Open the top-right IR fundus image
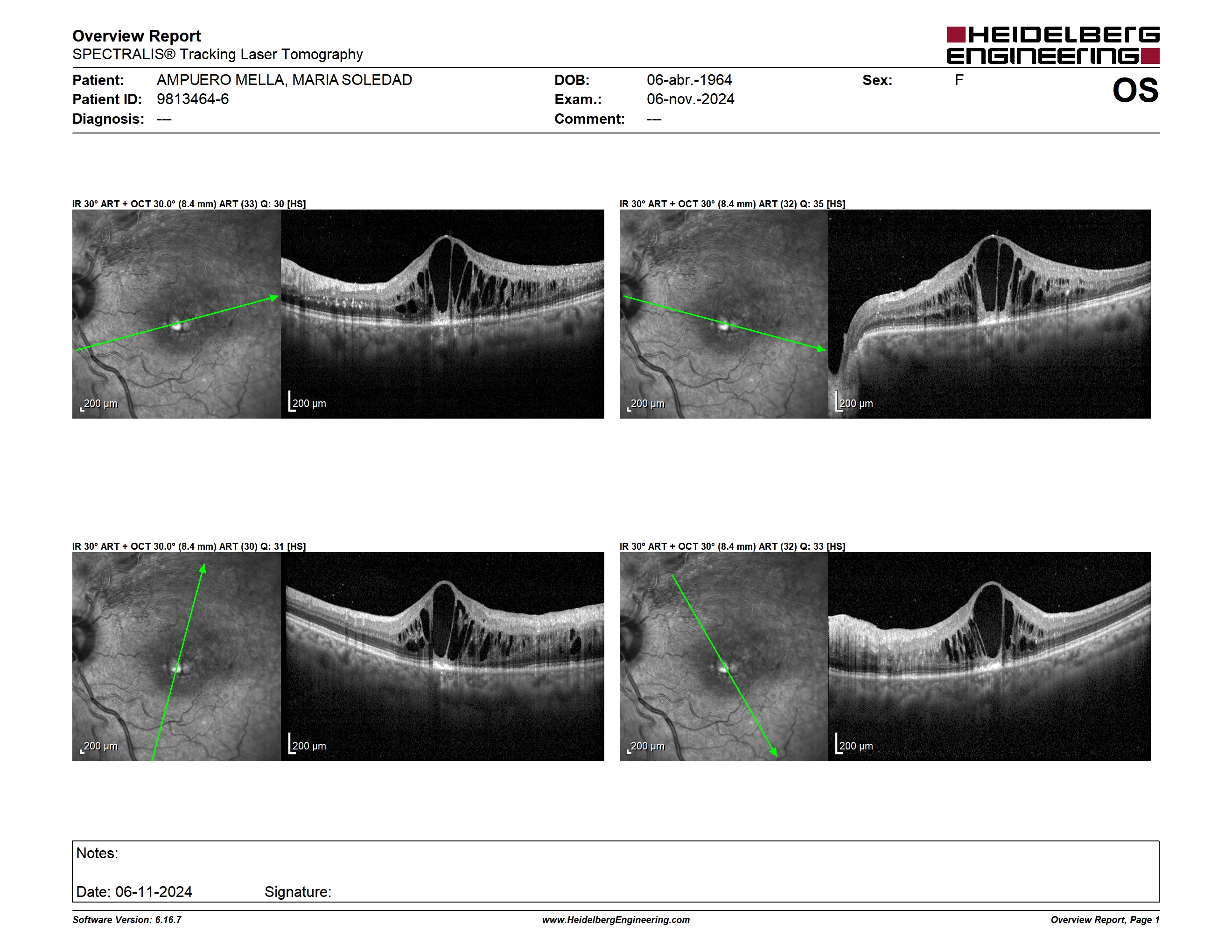Screen dimensions: 1232x952 [724, 314]
